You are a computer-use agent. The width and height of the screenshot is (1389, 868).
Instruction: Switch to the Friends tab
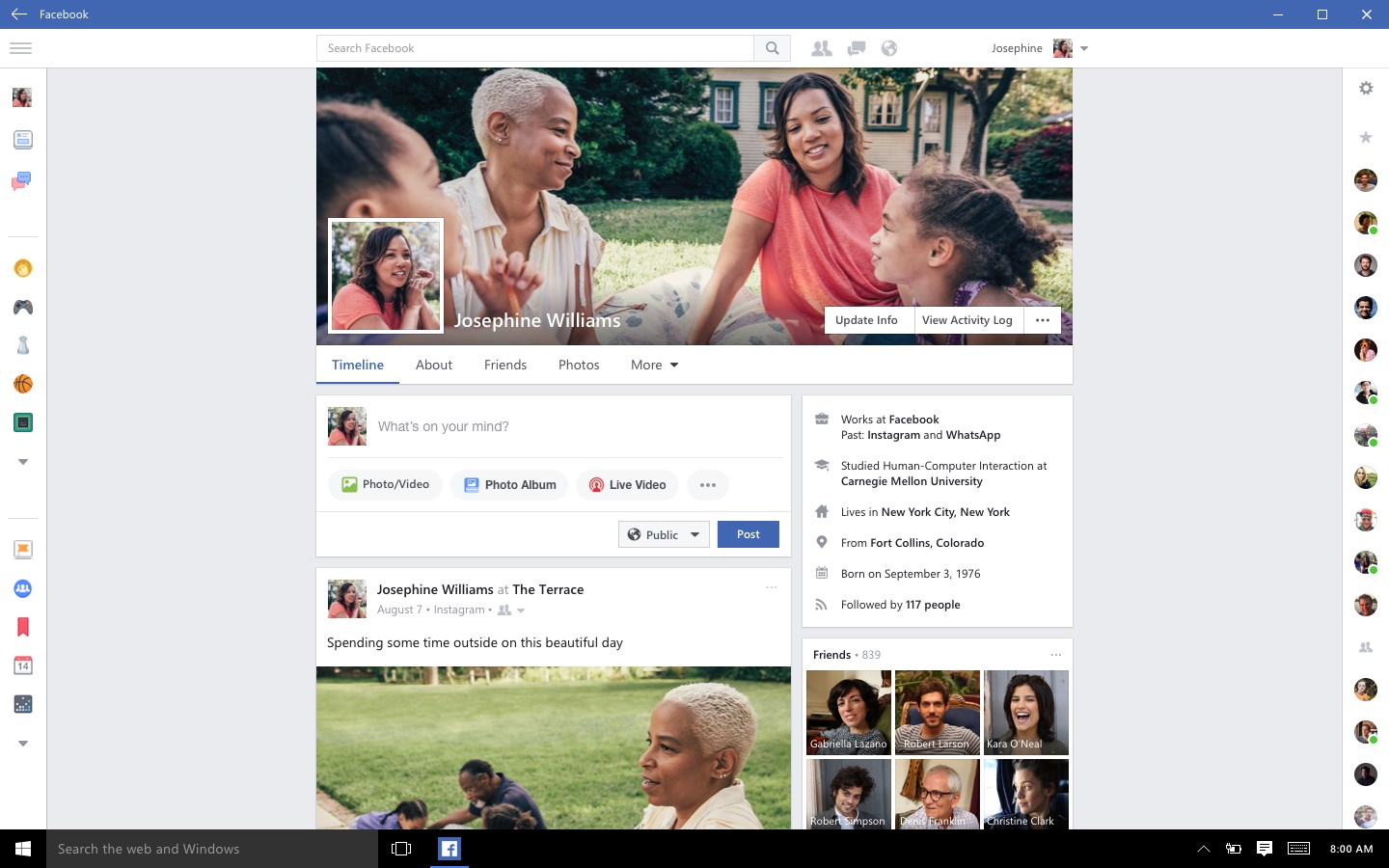pos(505,365)
